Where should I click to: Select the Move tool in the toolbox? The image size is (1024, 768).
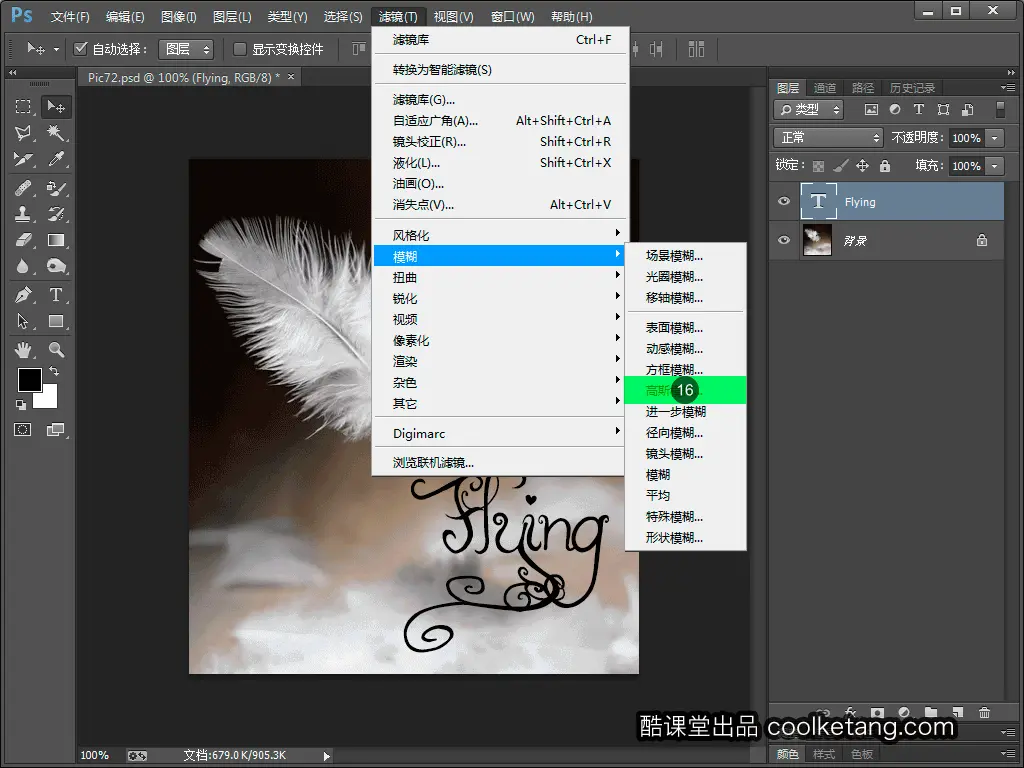coord(56,106)
